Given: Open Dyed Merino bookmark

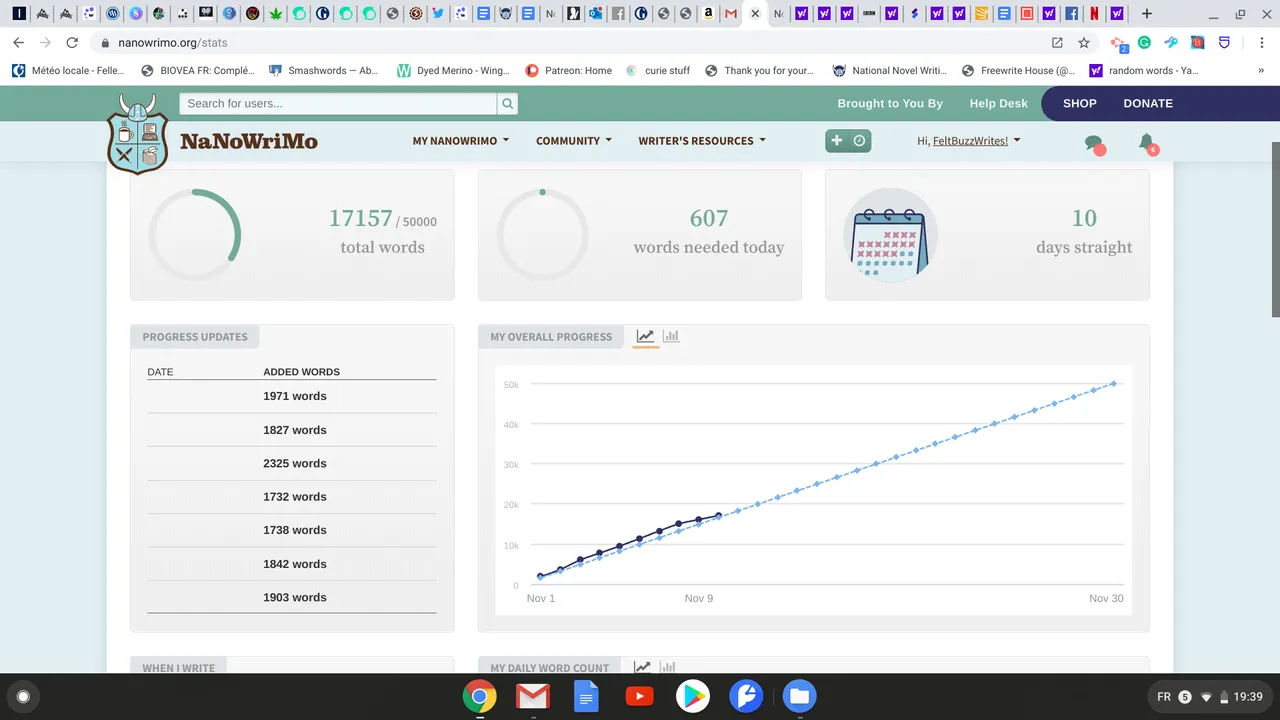Looking at the screenshot, I should click(454, 71).
